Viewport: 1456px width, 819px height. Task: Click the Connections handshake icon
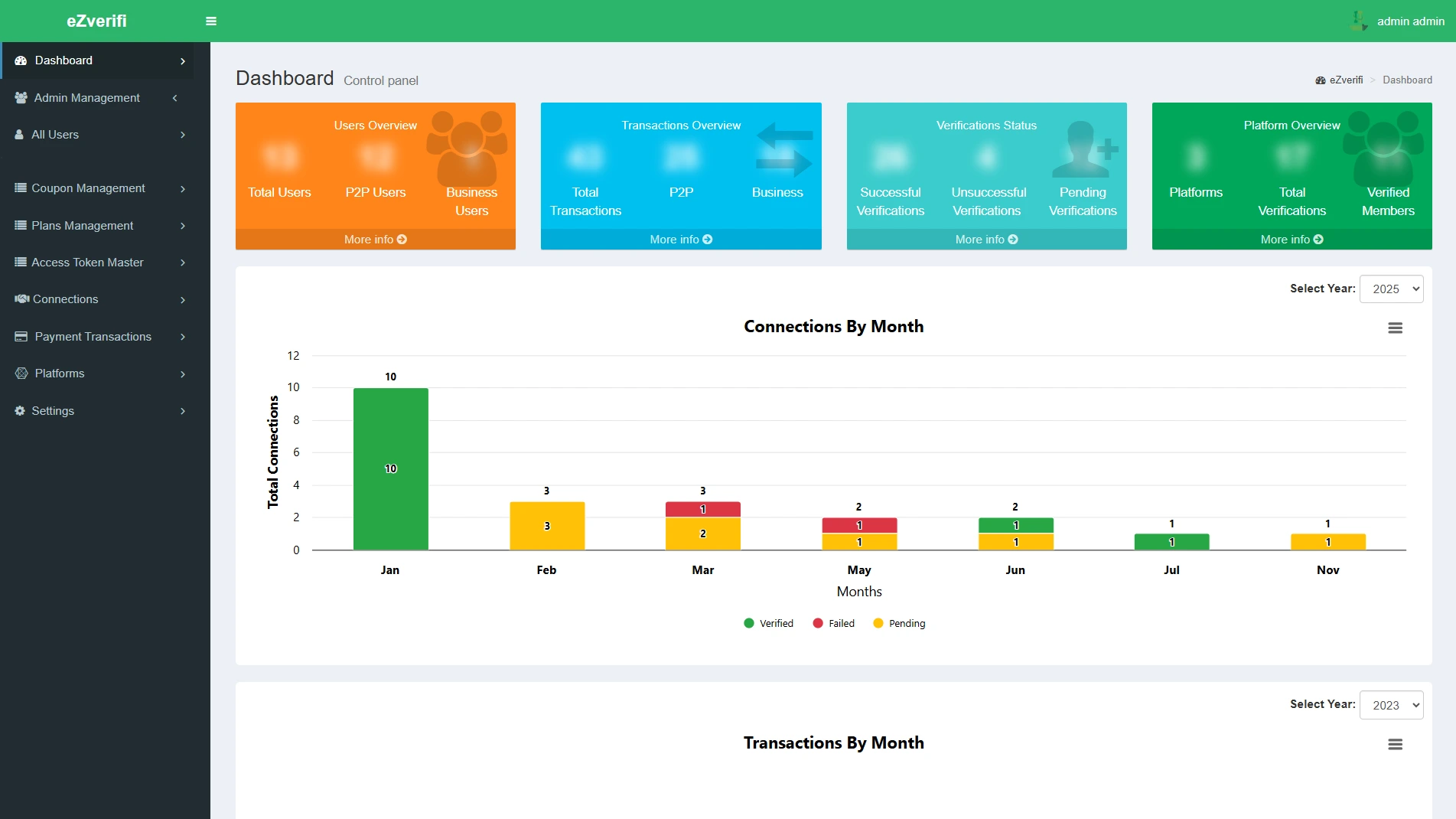point(21,299)
